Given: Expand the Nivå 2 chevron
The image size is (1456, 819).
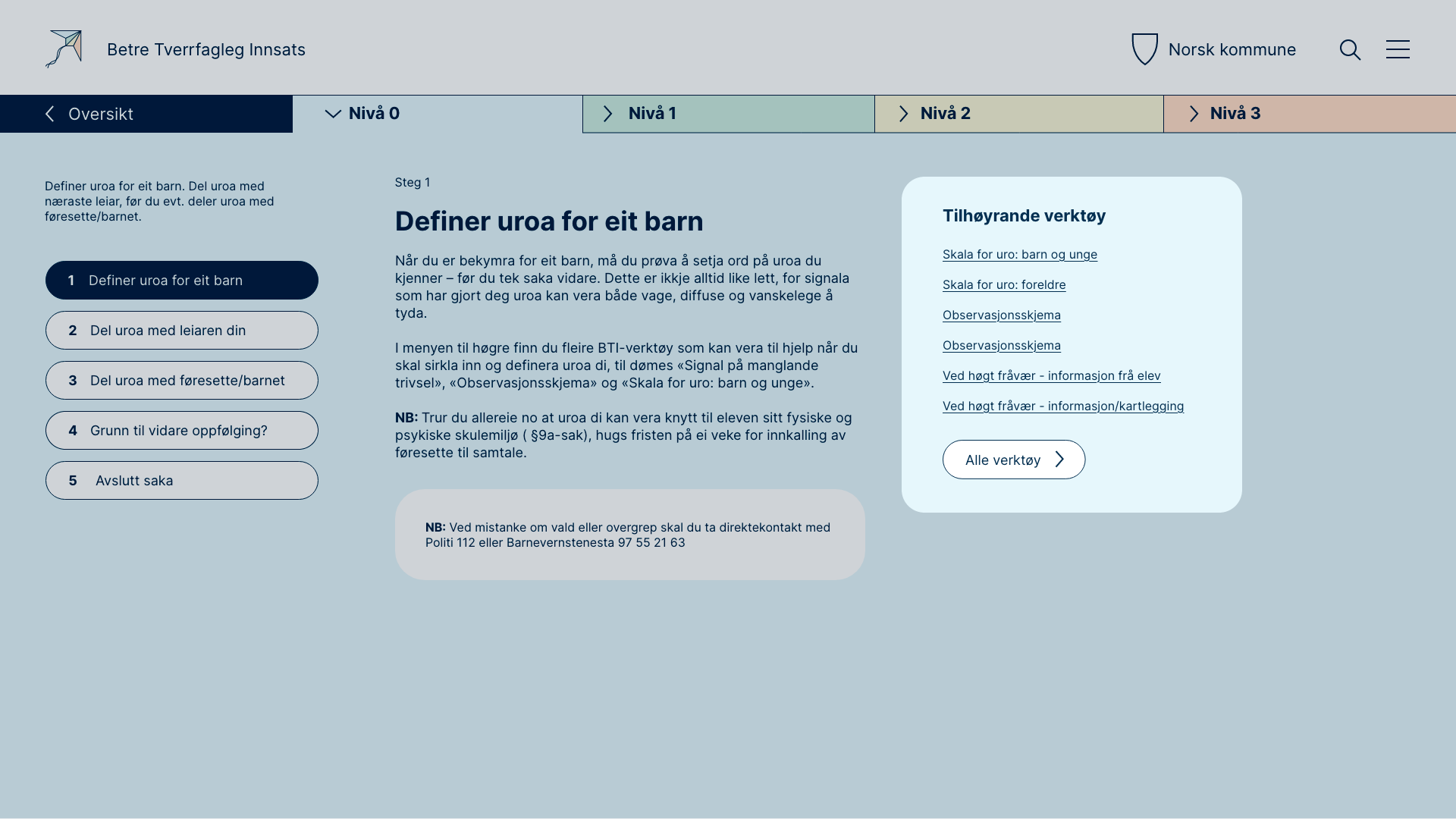Looking at the screenshot, I should [x=903, y=114].
